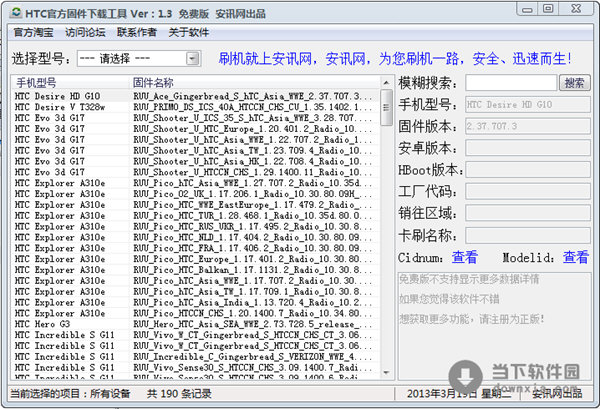
Task: Click the 手机型号 field showing HTC Desire HD G10
Action: 528,104
